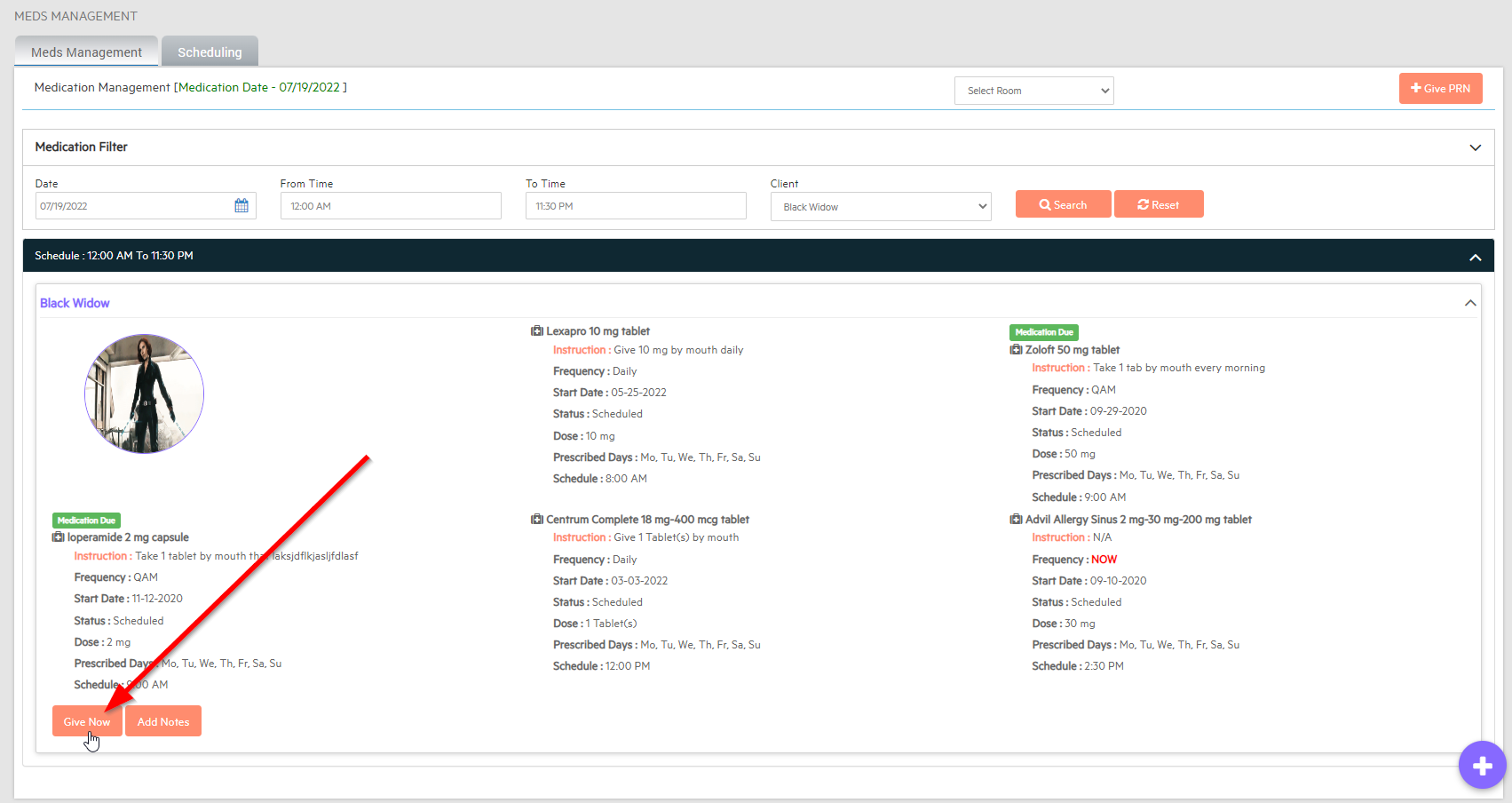Collapse the Black Widow client card

1470,304
